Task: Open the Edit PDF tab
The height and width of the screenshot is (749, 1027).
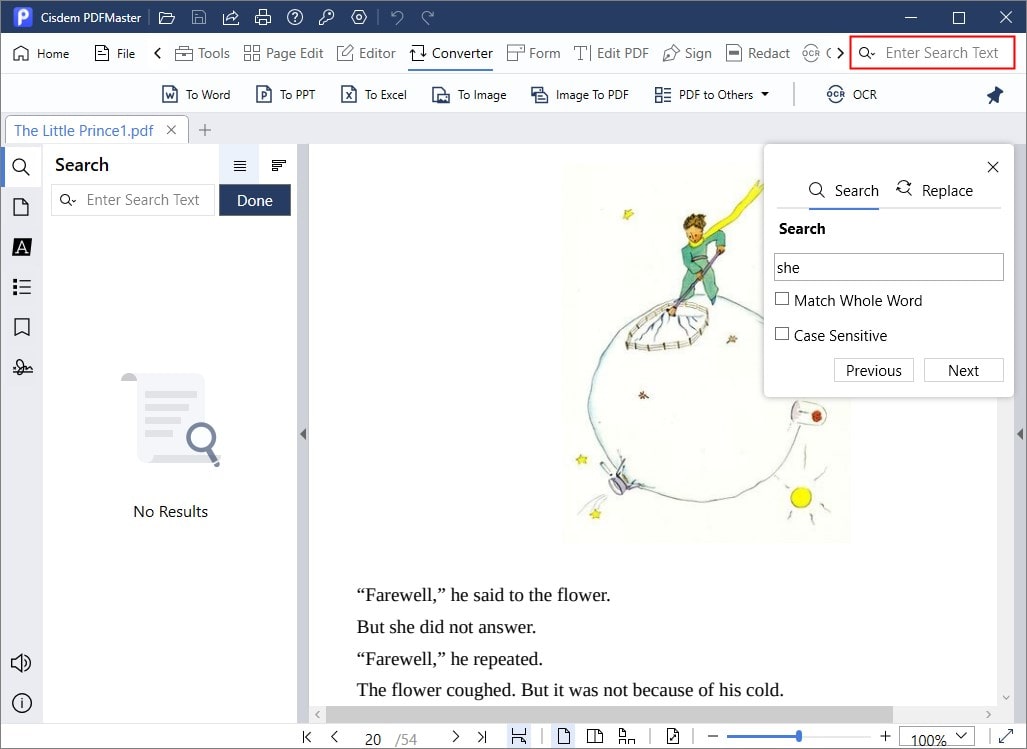Action: coord(611,53)
